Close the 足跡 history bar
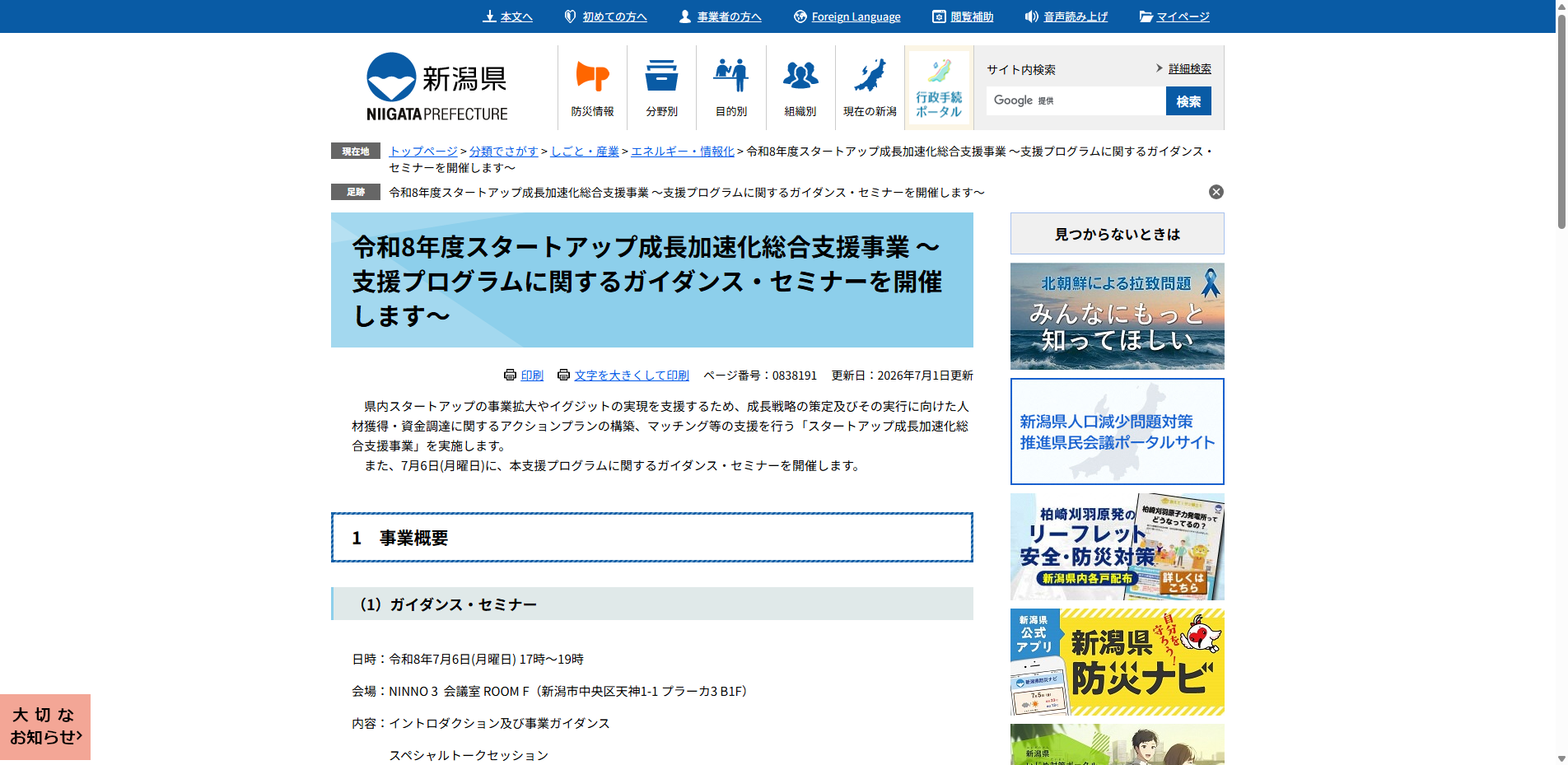 (1216, 192)
